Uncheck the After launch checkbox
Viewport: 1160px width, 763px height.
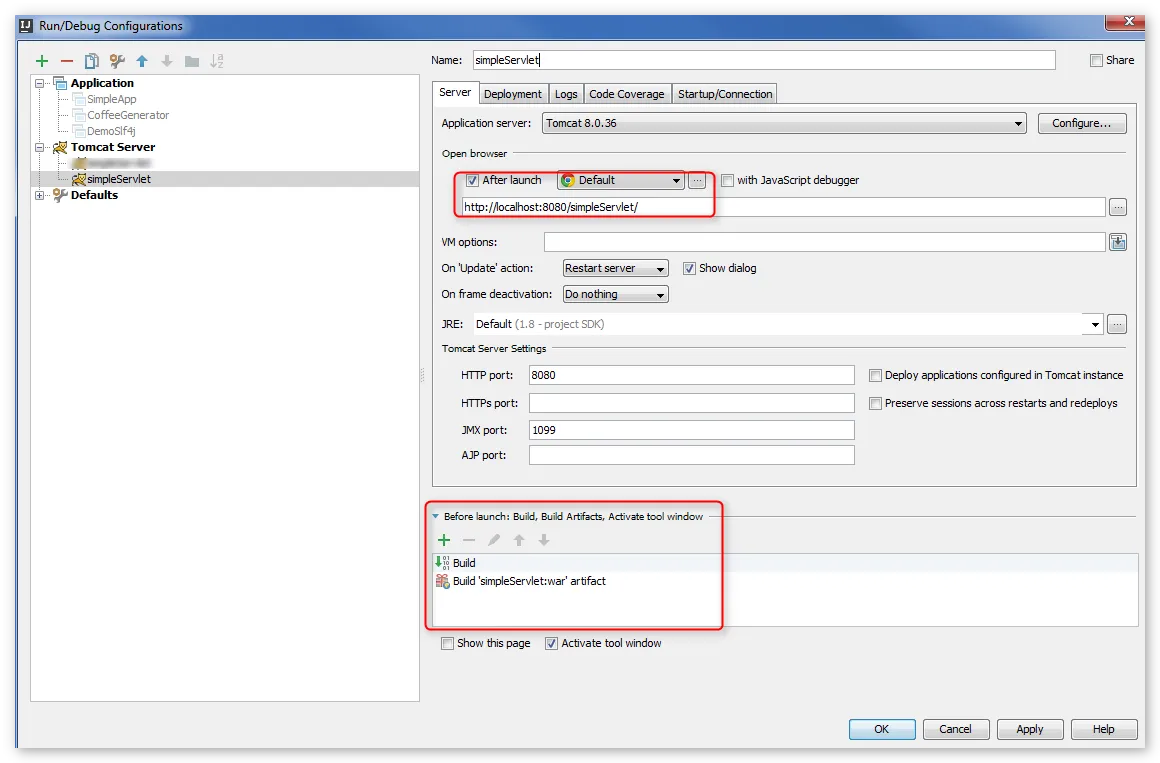472,181
